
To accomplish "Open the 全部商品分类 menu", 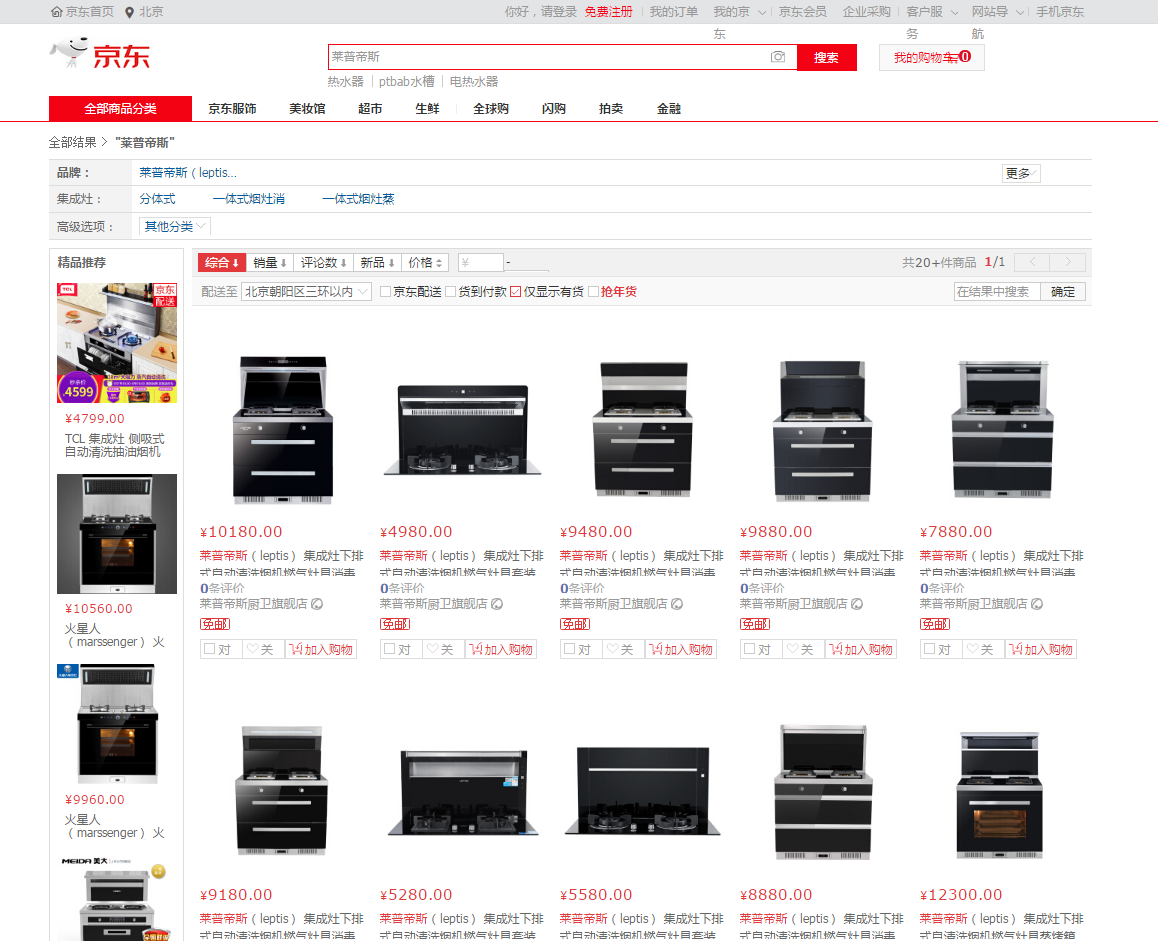I will point(120,109).
